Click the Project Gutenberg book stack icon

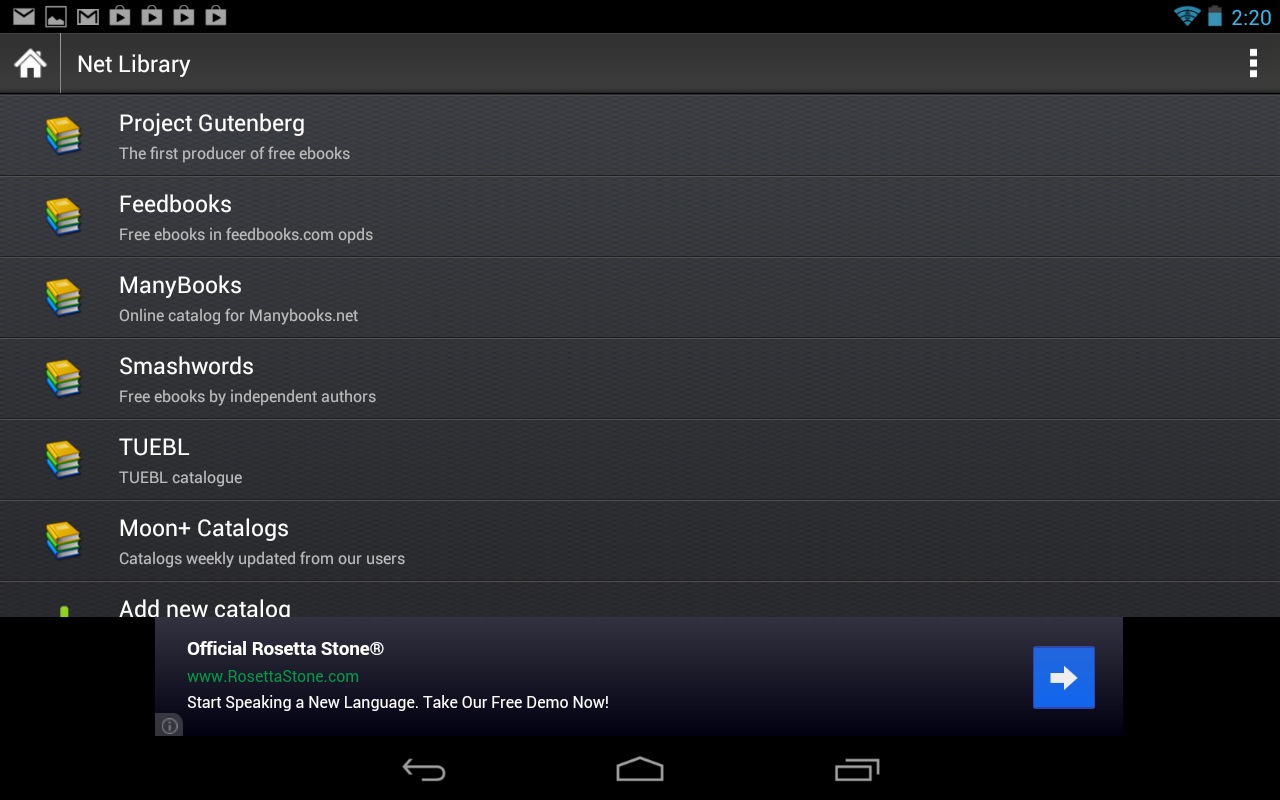63,136
